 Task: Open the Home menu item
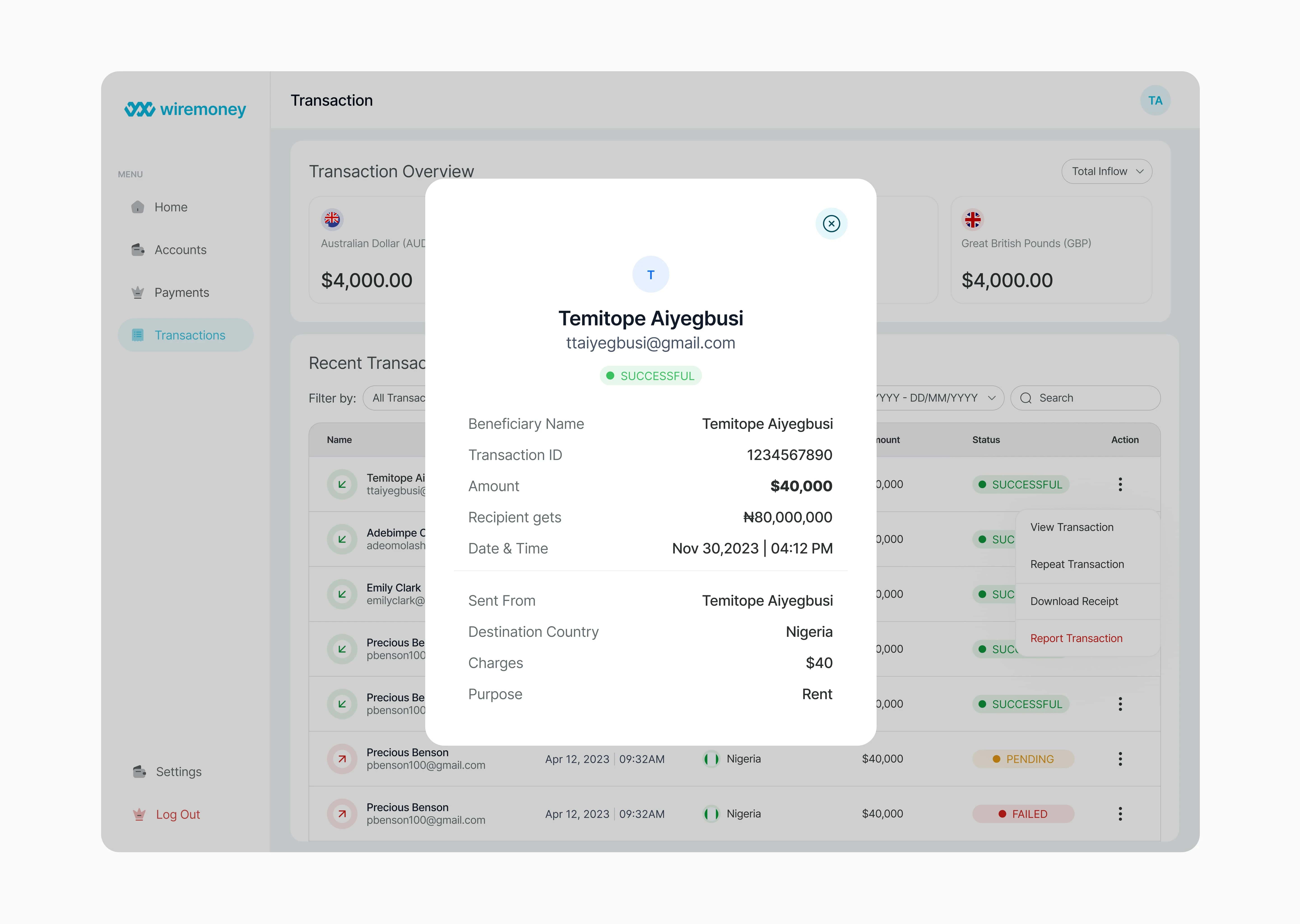tap(186, 207)
